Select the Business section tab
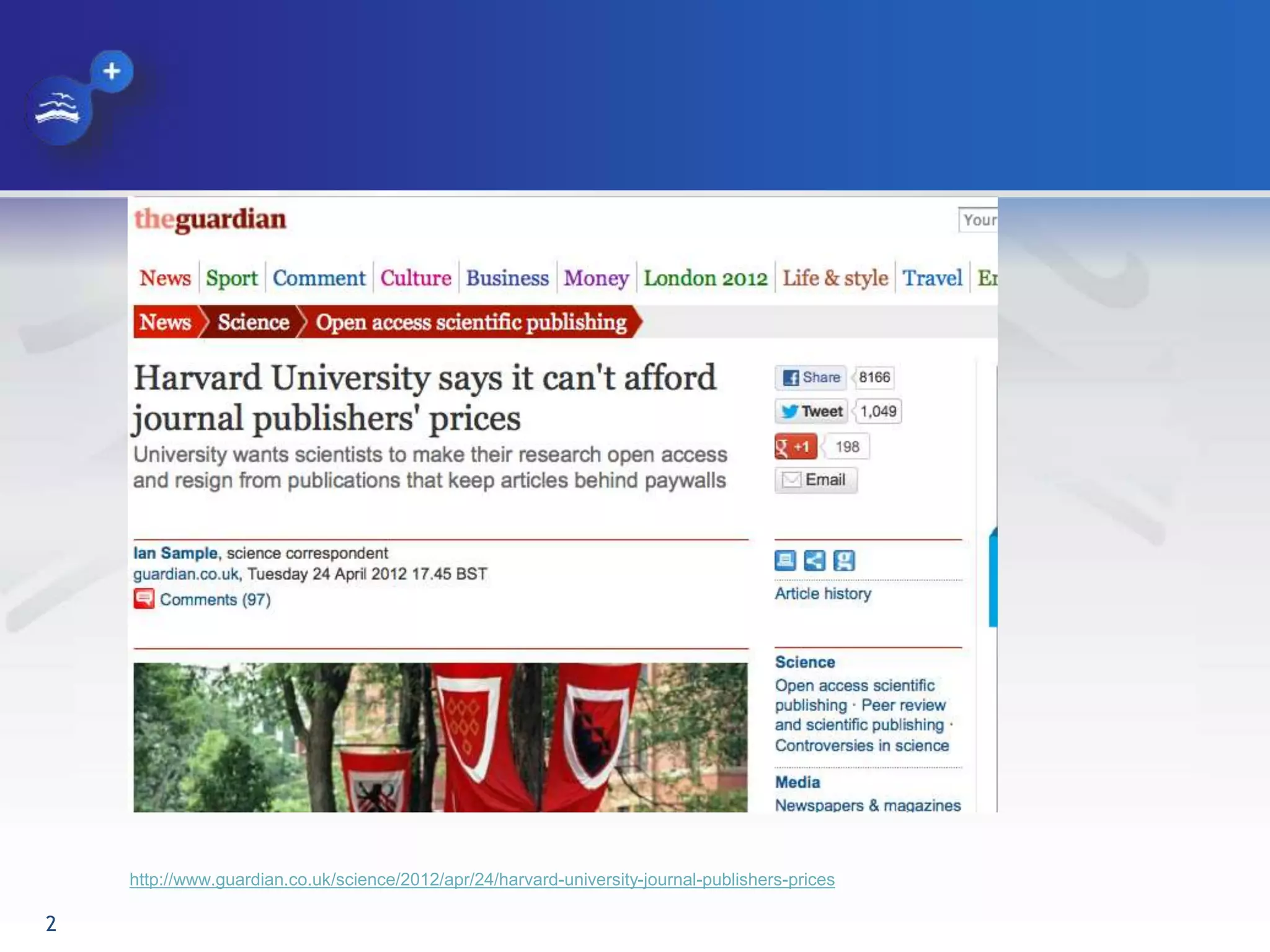Viewport: 1270px width, 952px height. coord(507,278)
